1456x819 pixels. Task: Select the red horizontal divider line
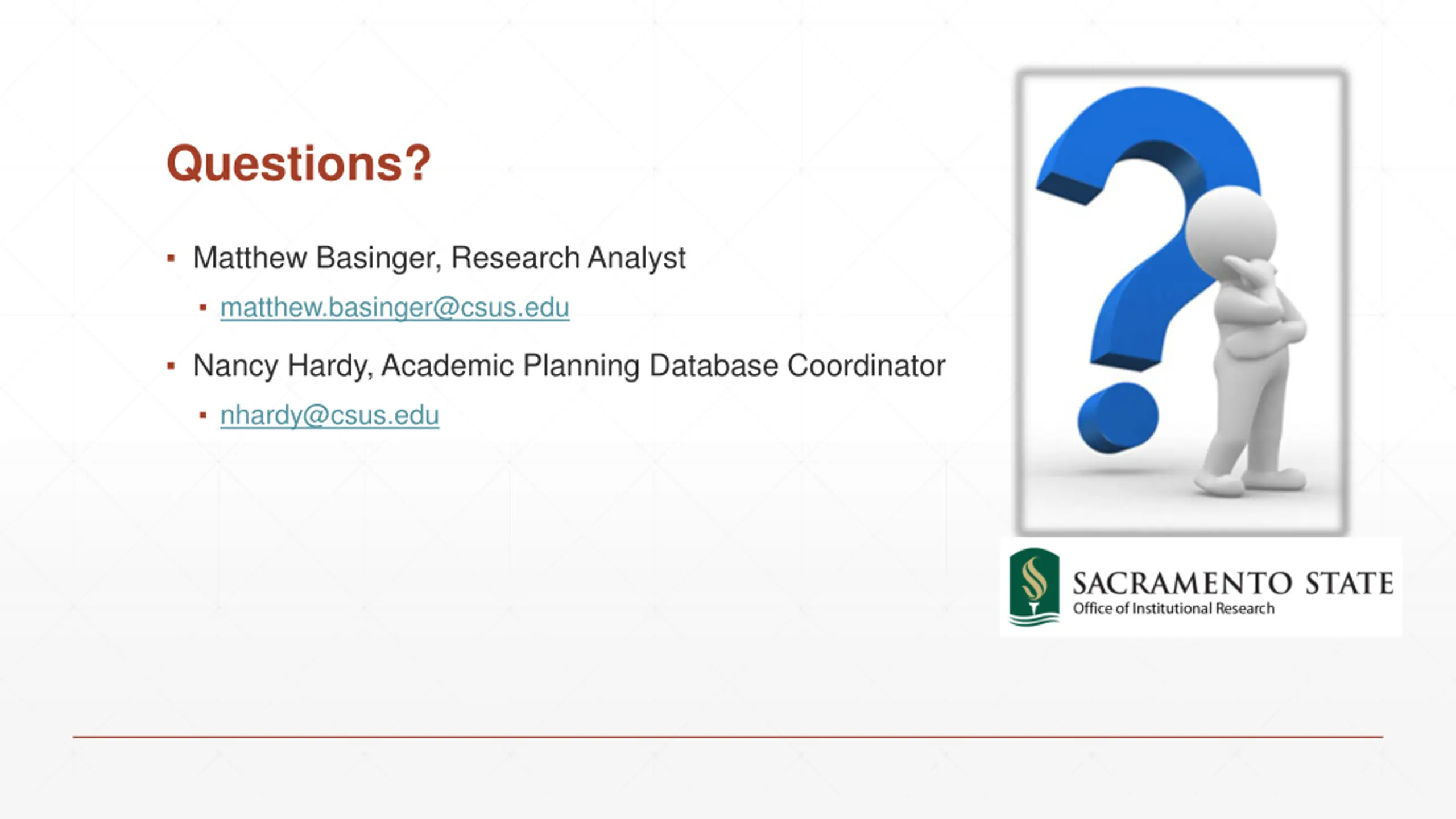click(728, 737)
